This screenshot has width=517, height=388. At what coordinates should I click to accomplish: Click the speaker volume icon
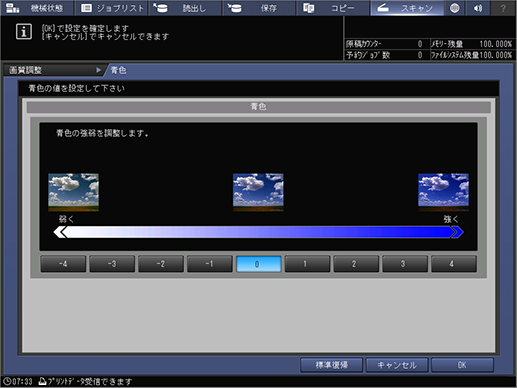478,8
